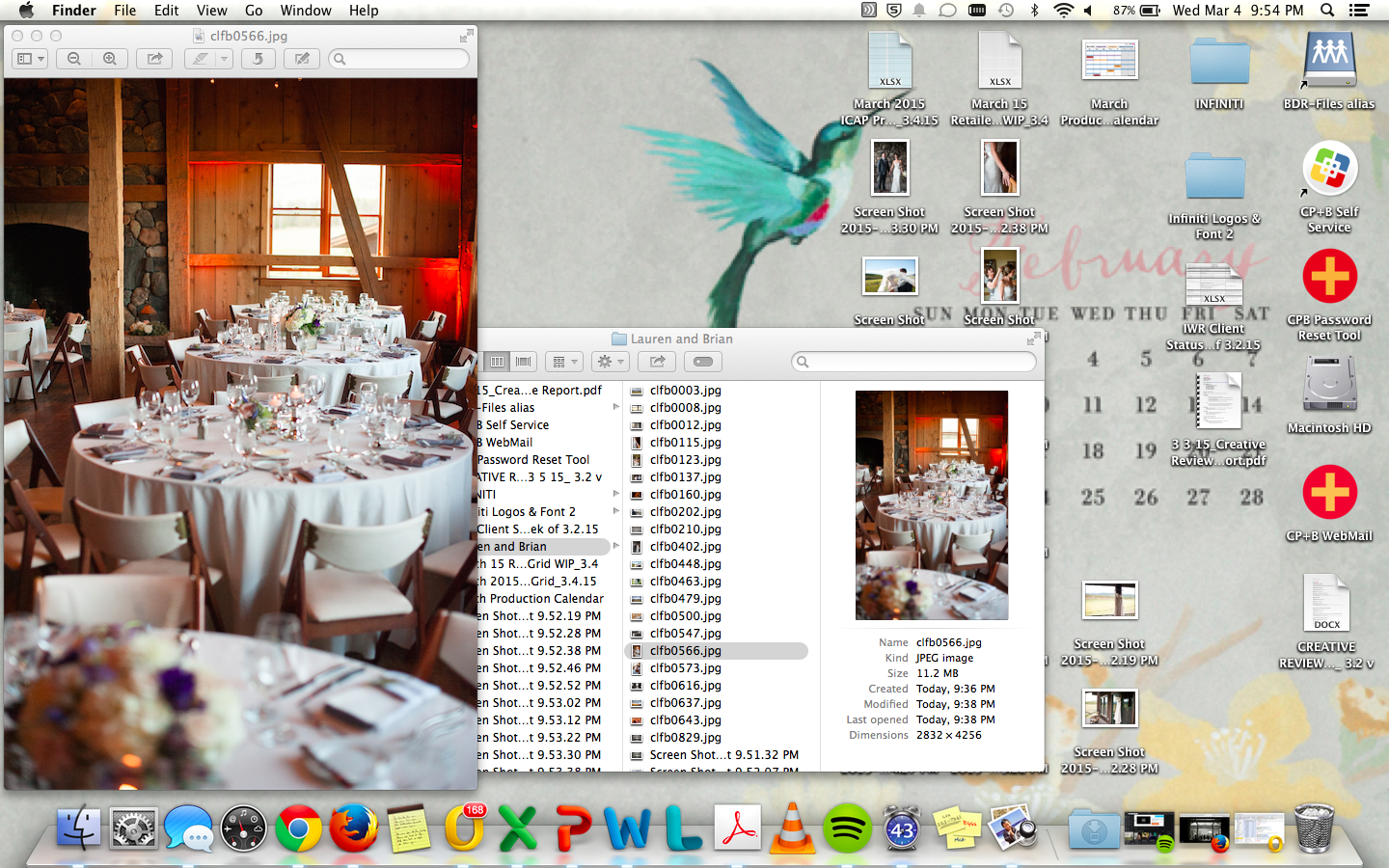Open the Finder gear Action menu

tap(610, 362)
